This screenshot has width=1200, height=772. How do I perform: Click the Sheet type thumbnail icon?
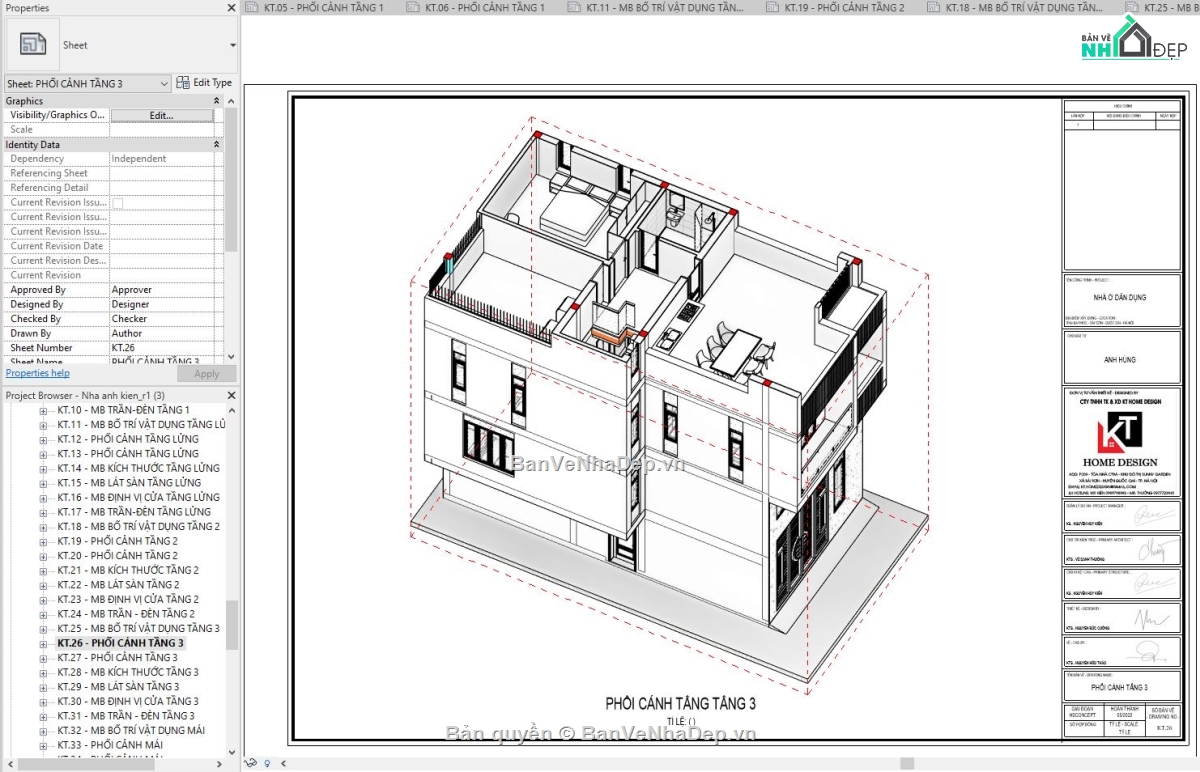(33, 44)
